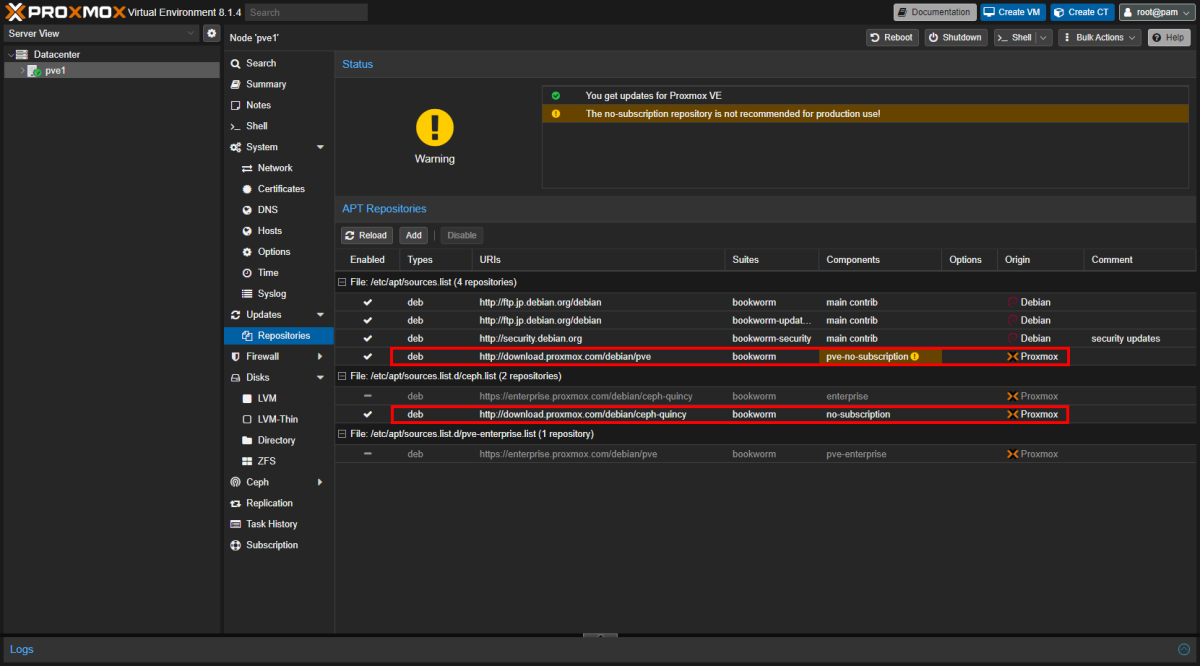Select the Syslog list icon

pos(247,294)
